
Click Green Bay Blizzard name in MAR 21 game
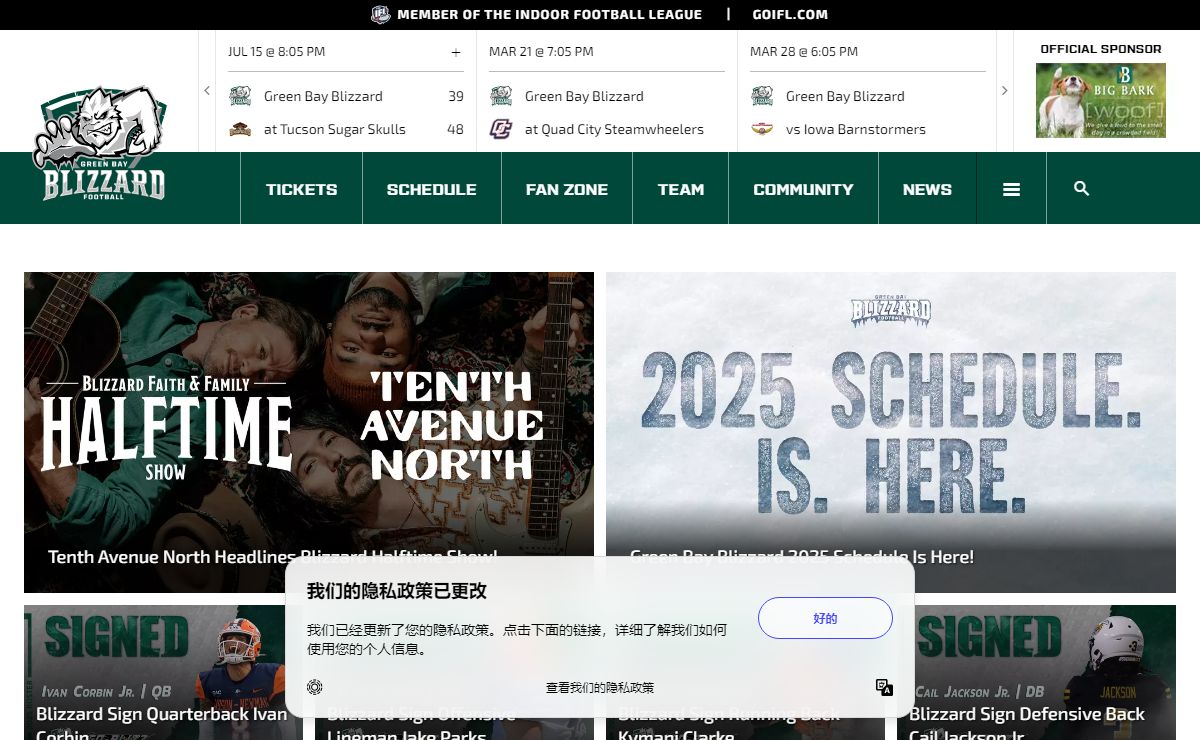[x=584, y=96]
